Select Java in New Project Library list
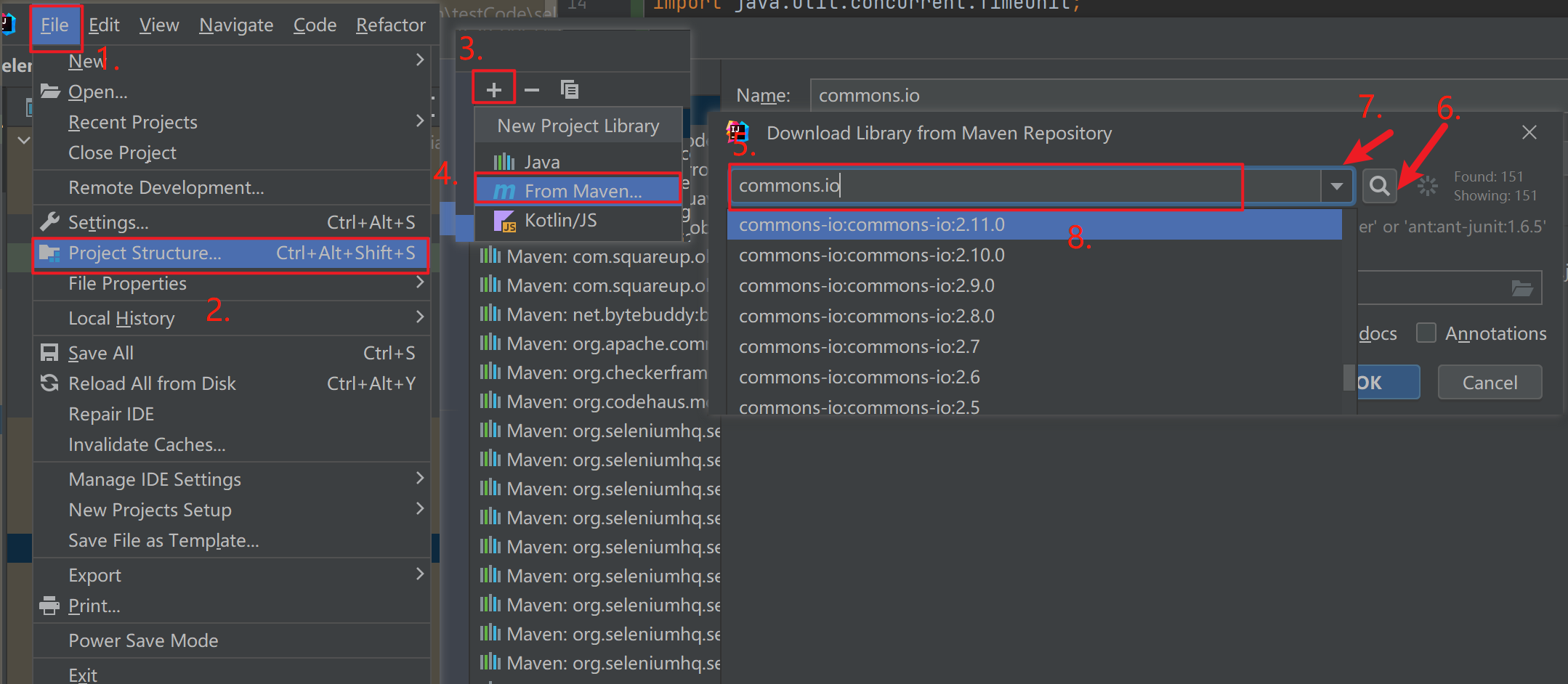Screen dimensions: 1568x684 [x=578, y=161]
